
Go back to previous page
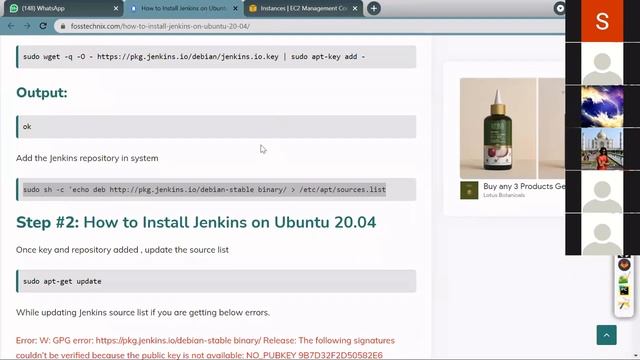[x=11, y=26]
